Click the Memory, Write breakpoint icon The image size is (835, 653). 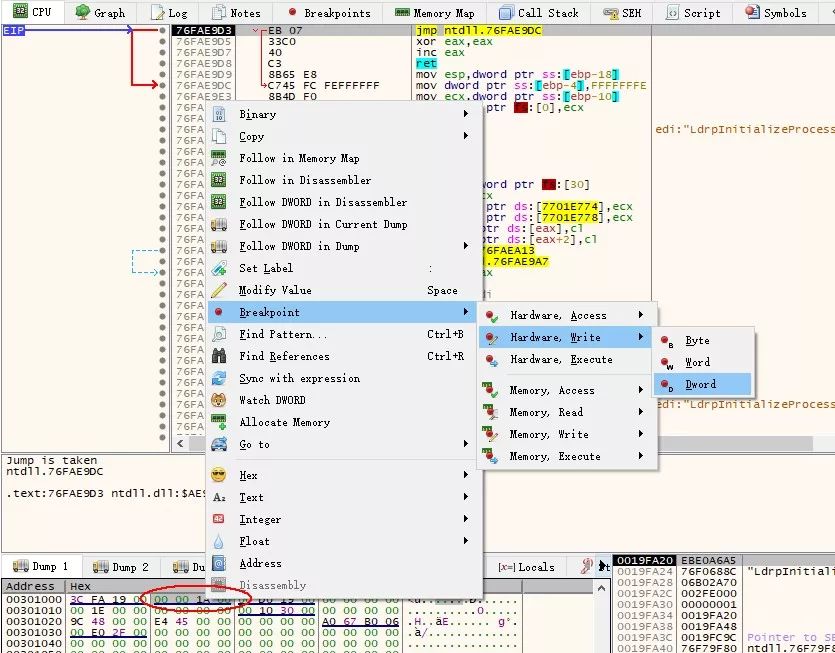tap(490, 435)
